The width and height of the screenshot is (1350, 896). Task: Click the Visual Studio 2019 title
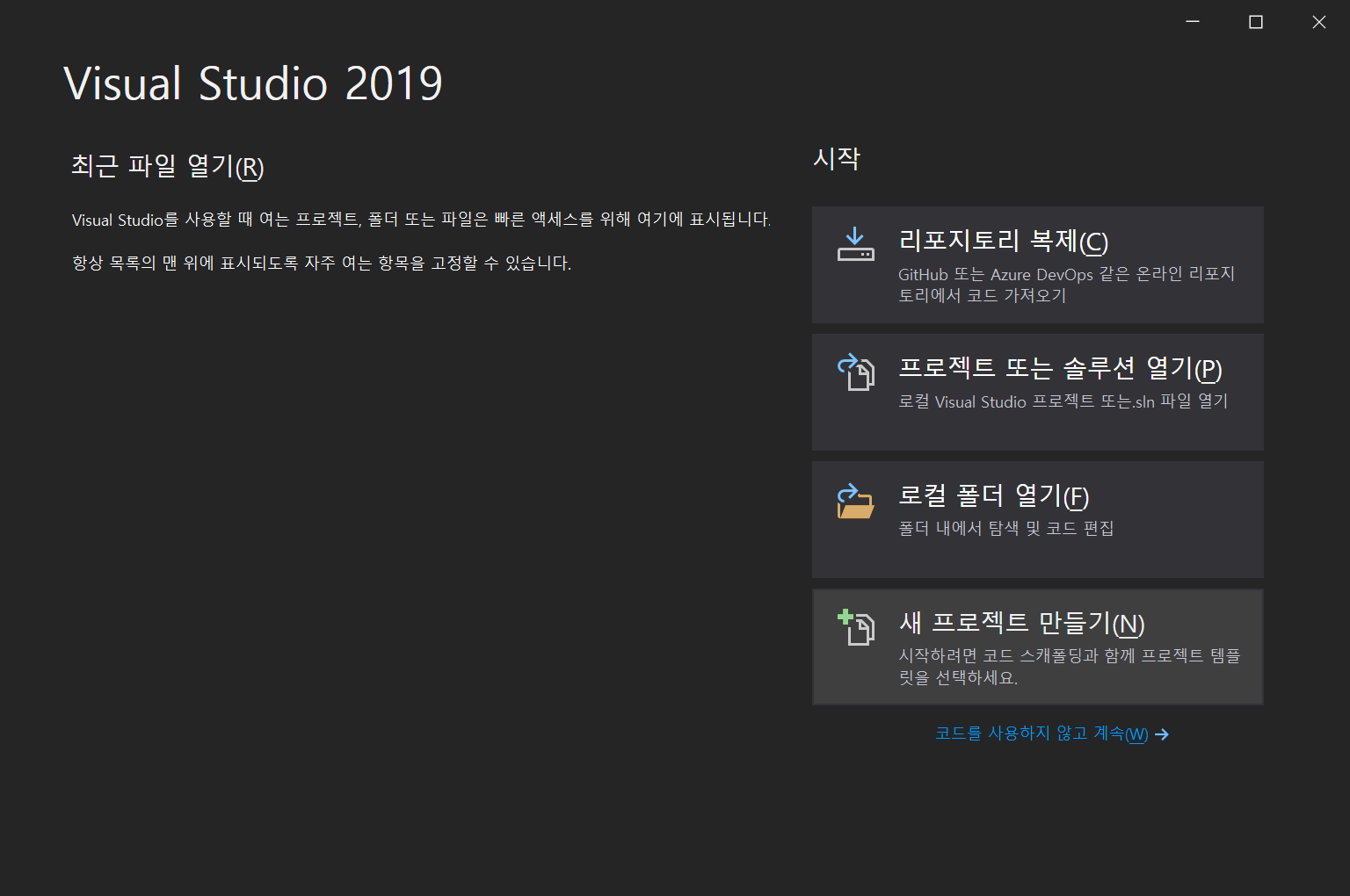(x=253, y=83)
